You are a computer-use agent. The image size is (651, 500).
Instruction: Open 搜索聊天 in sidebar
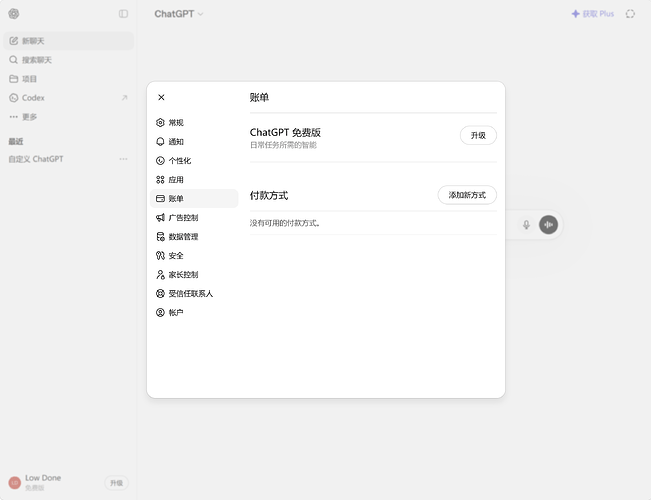69,60
